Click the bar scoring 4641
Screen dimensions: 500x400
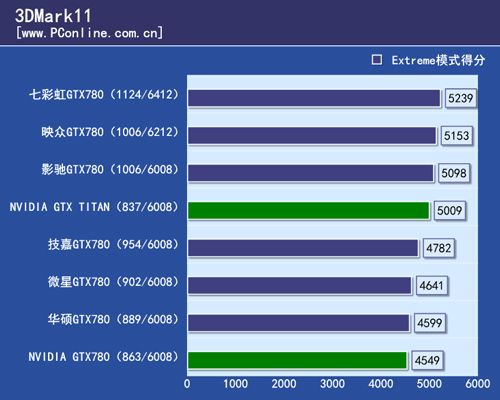(300, 286)
